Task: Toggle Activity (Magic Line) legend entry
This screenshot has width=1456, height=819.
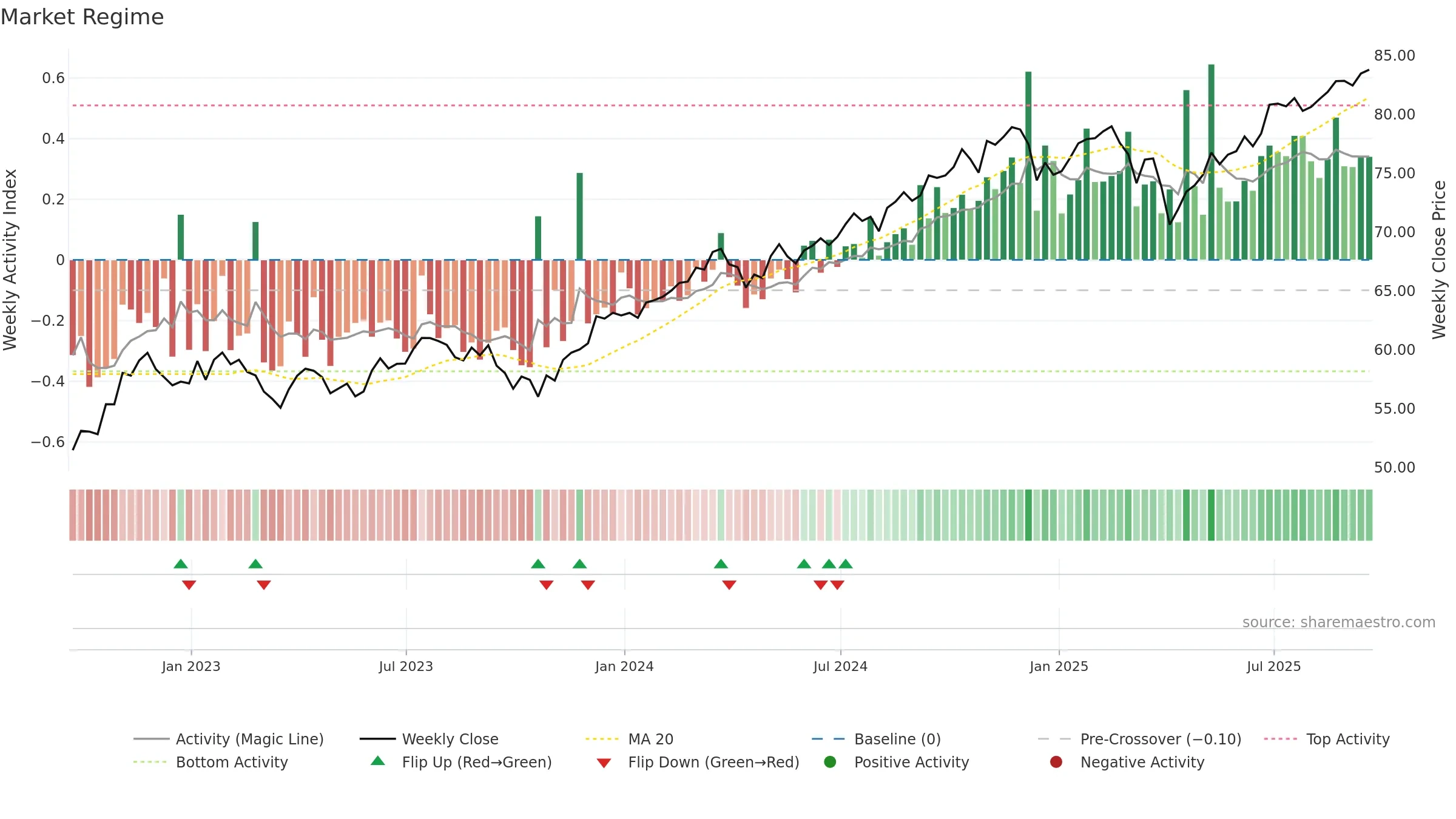Action: [229, 739]
